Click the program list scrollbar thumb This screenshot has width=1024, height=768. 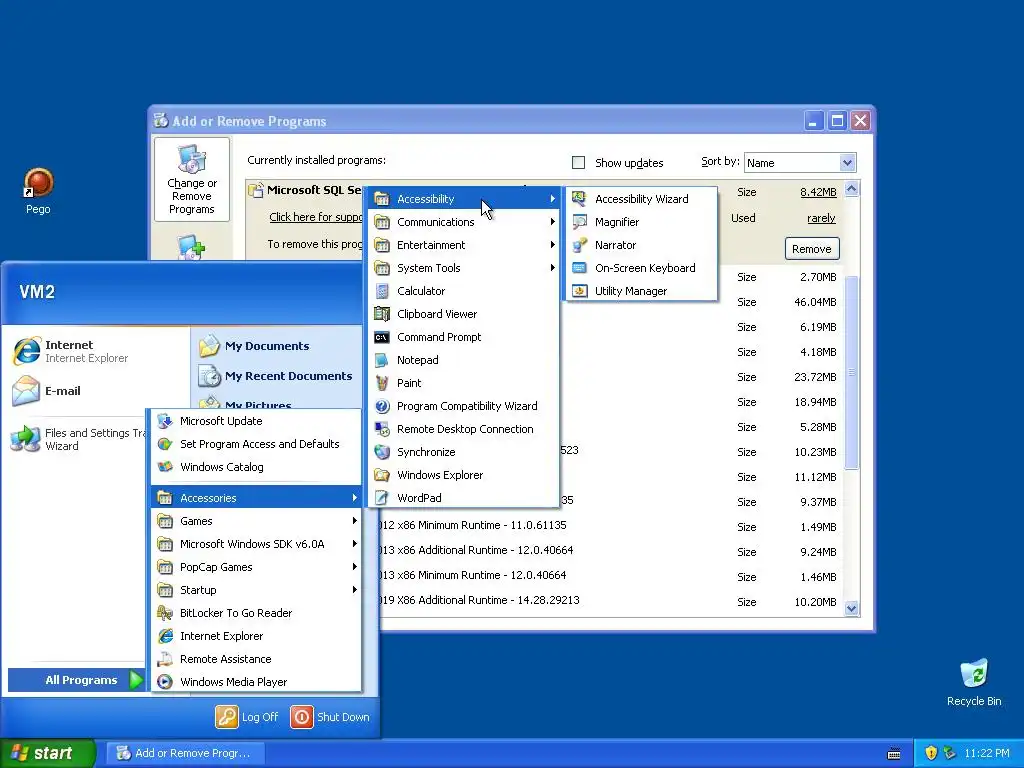click(851, 372)
